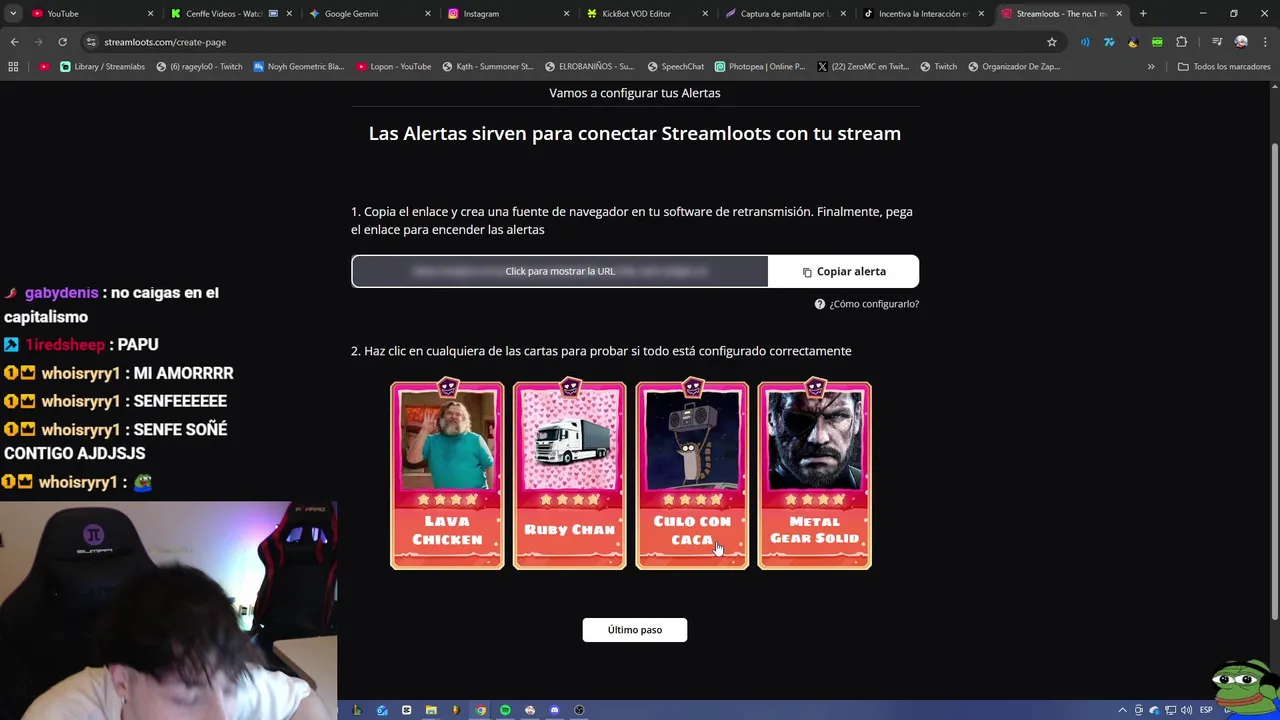1280x720 pixels.
Task: Open Chrome from the taskbar
Action: click(481, 710)
